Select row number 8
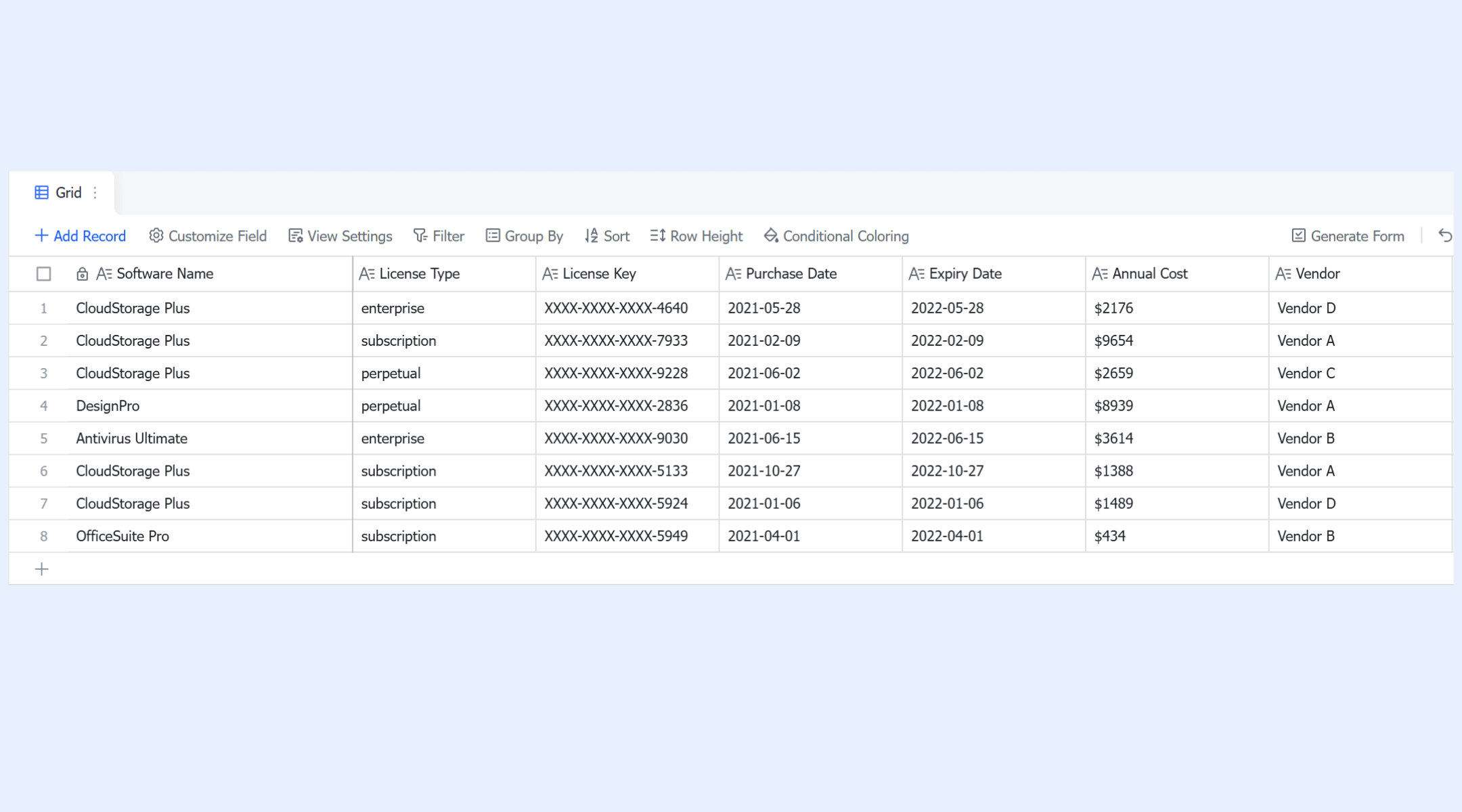Screen dimensions: 1462x812 pos(44,537)
